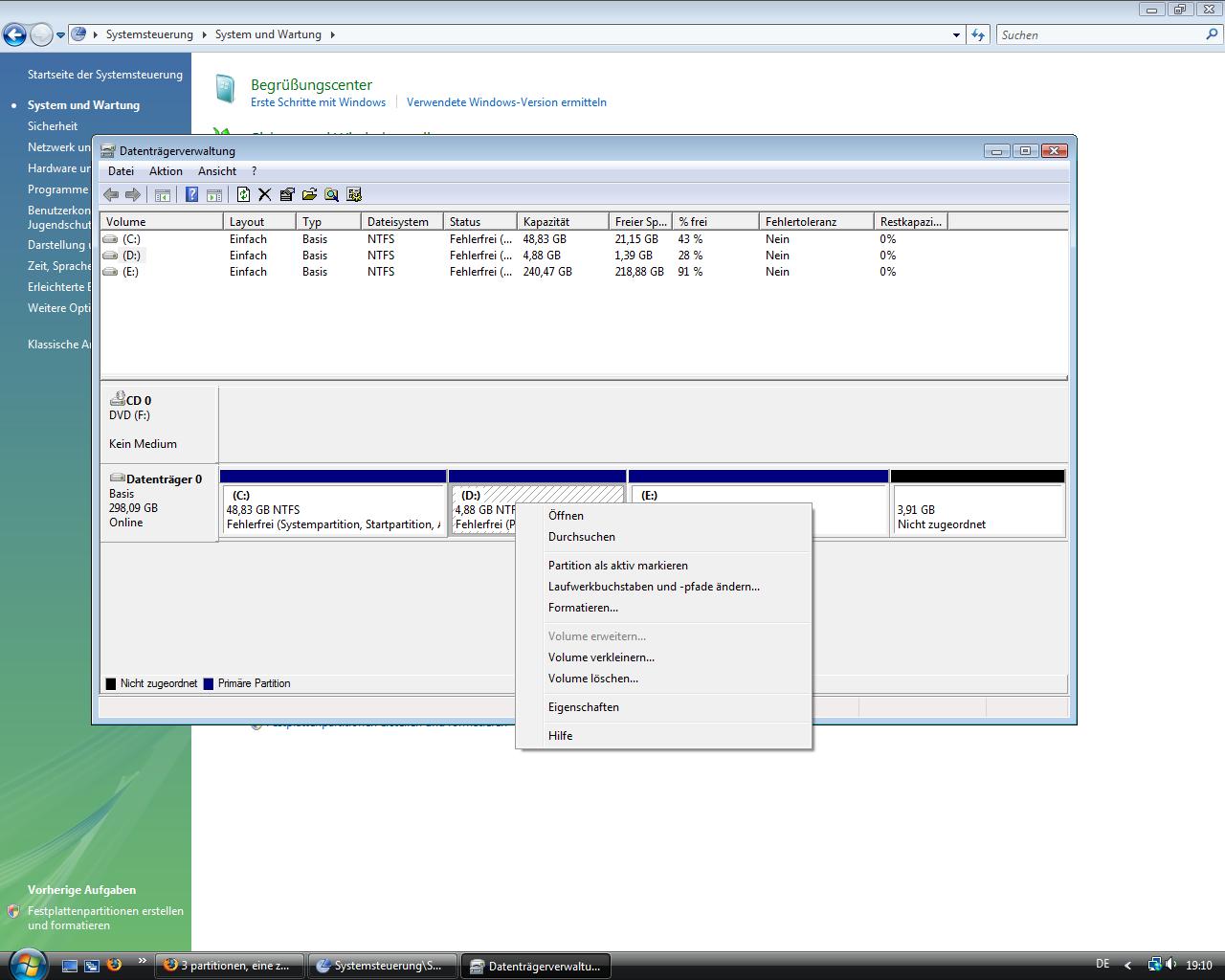
Task: Expand the arrow after Systemsteuerung breadcrumb
Action: coord(204,34)
